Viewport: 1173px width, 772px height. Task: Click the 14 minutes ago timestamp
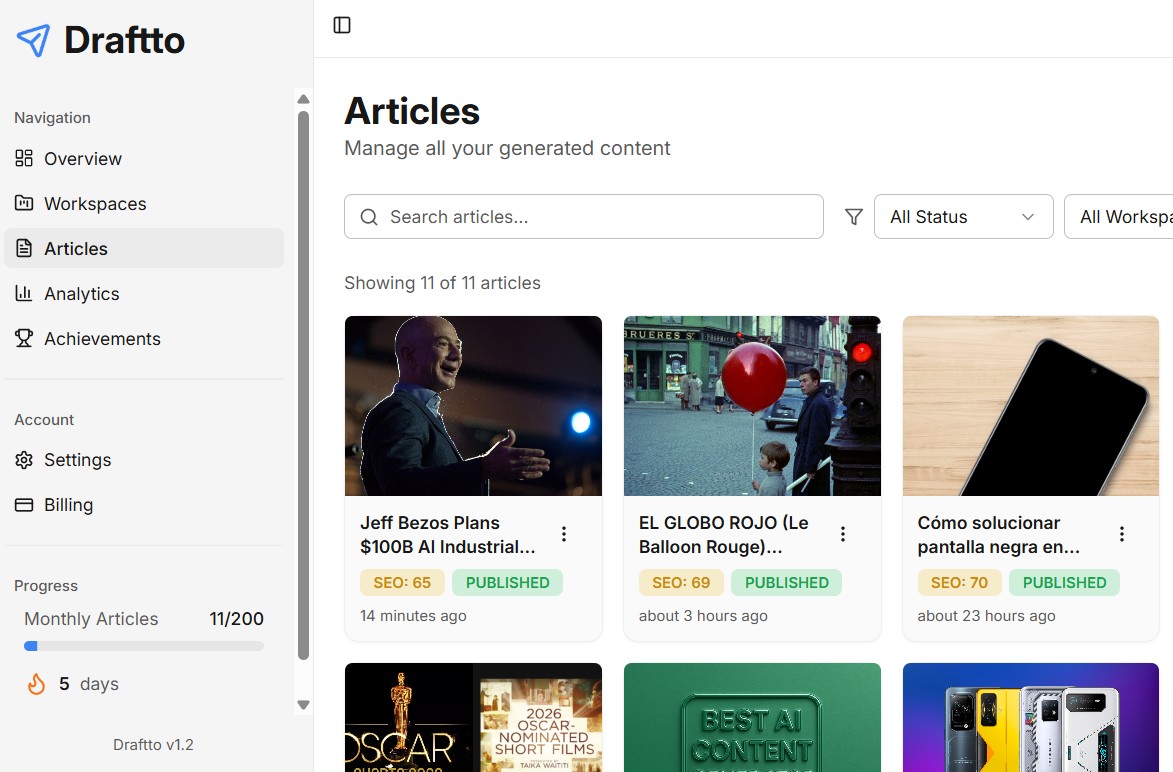point(413,616)
